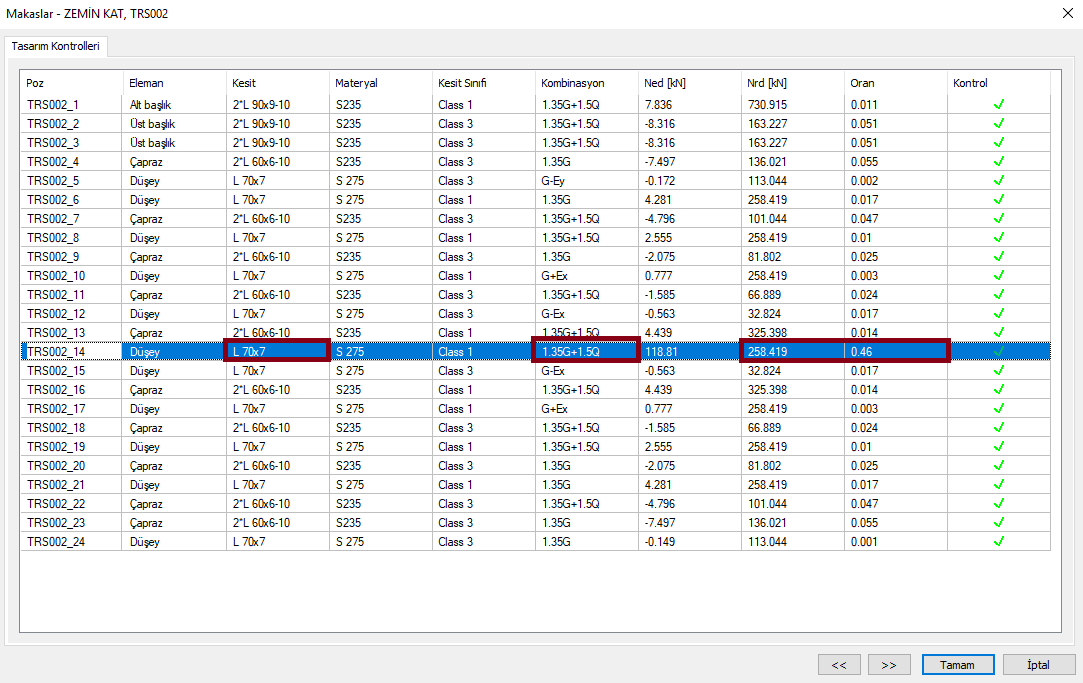The width and height of the screenshot is (1083, 683).
Task: Sort by the Oran column header
Action: pos(895,83)
